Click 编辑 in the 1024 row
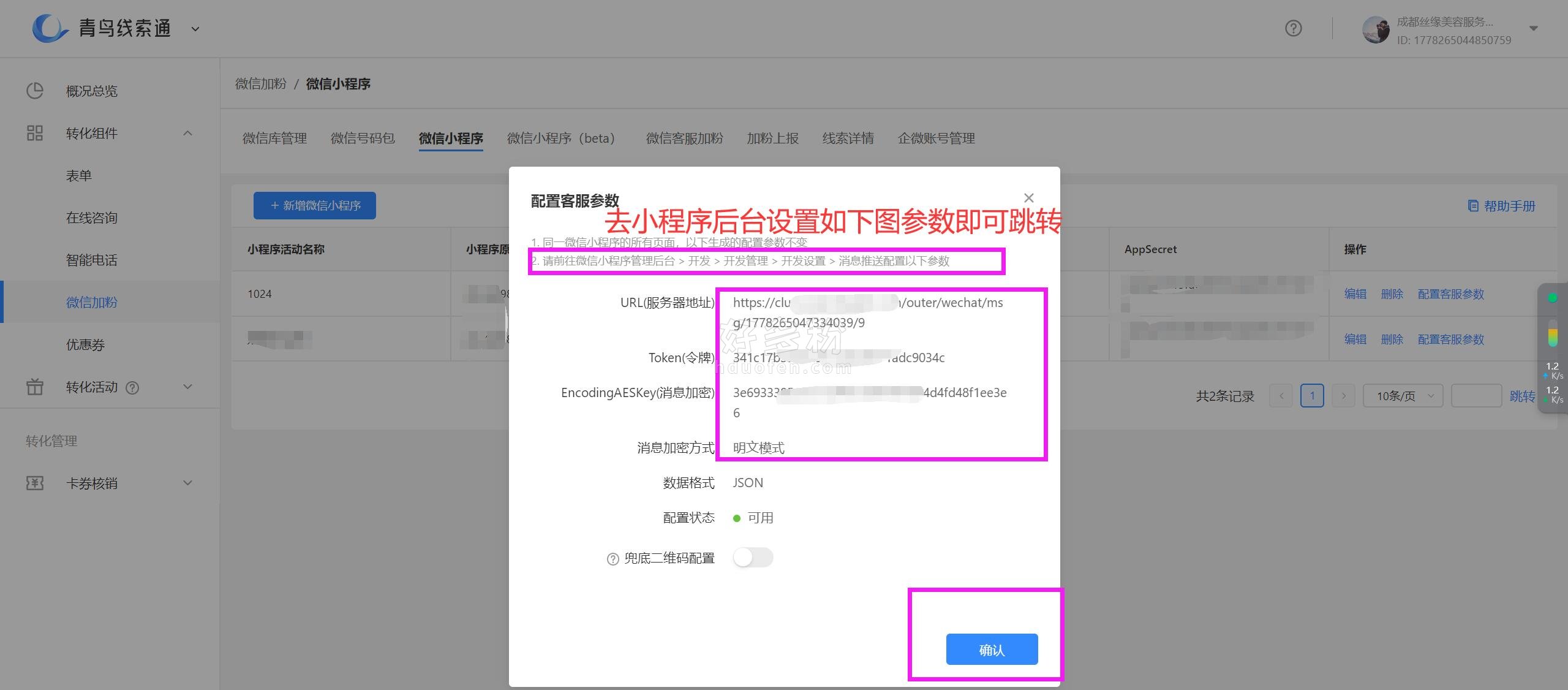The width and height of the screenshot is (1568, 690). 1355,294
